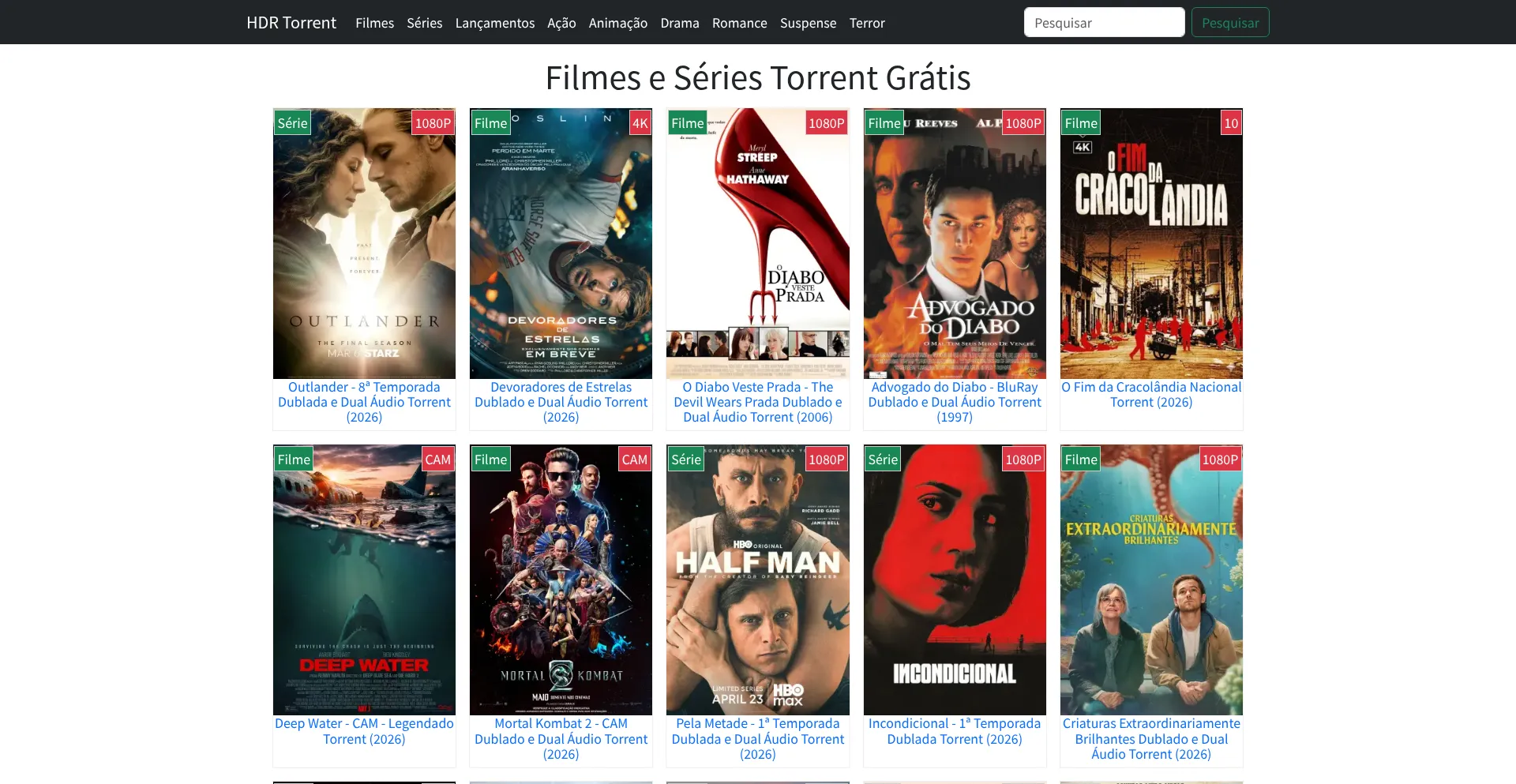The image size is (1516, 784).
Task: Click the 1080P badge on Criaturas Extraordinariamente poster
Action: click(1220, 460)
